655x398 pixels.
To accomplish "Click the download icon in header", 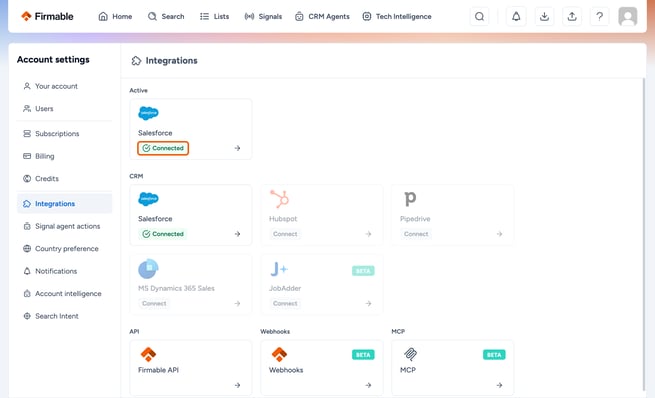I will 544,16.
